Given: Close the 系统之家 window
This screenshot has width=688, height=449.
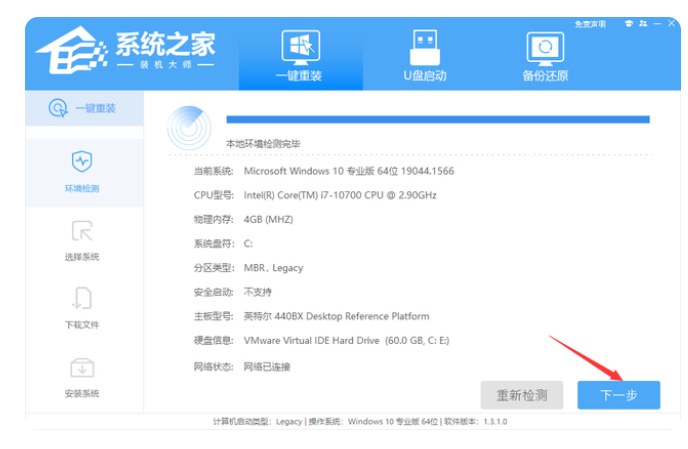Looking at the screenshot, I should pyautogui.click(x=671, y=23).
